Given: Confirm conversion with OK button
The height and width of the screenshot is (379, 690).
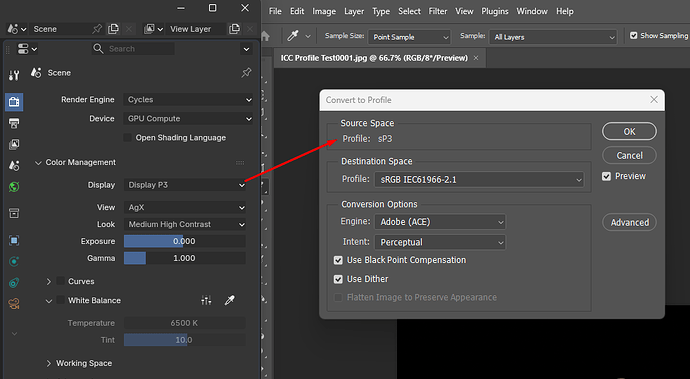Looking at the screenshot, I should tap(629, 132).
